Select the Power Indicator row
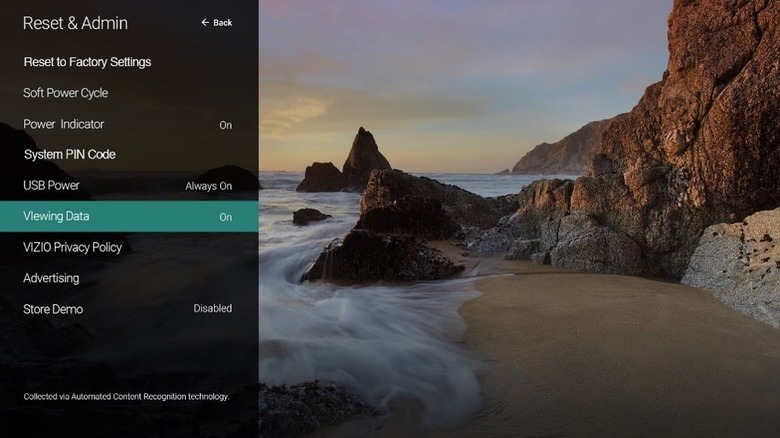Image resolution: width=780 pixels, height=438 pixels. (x=129, y=124)
